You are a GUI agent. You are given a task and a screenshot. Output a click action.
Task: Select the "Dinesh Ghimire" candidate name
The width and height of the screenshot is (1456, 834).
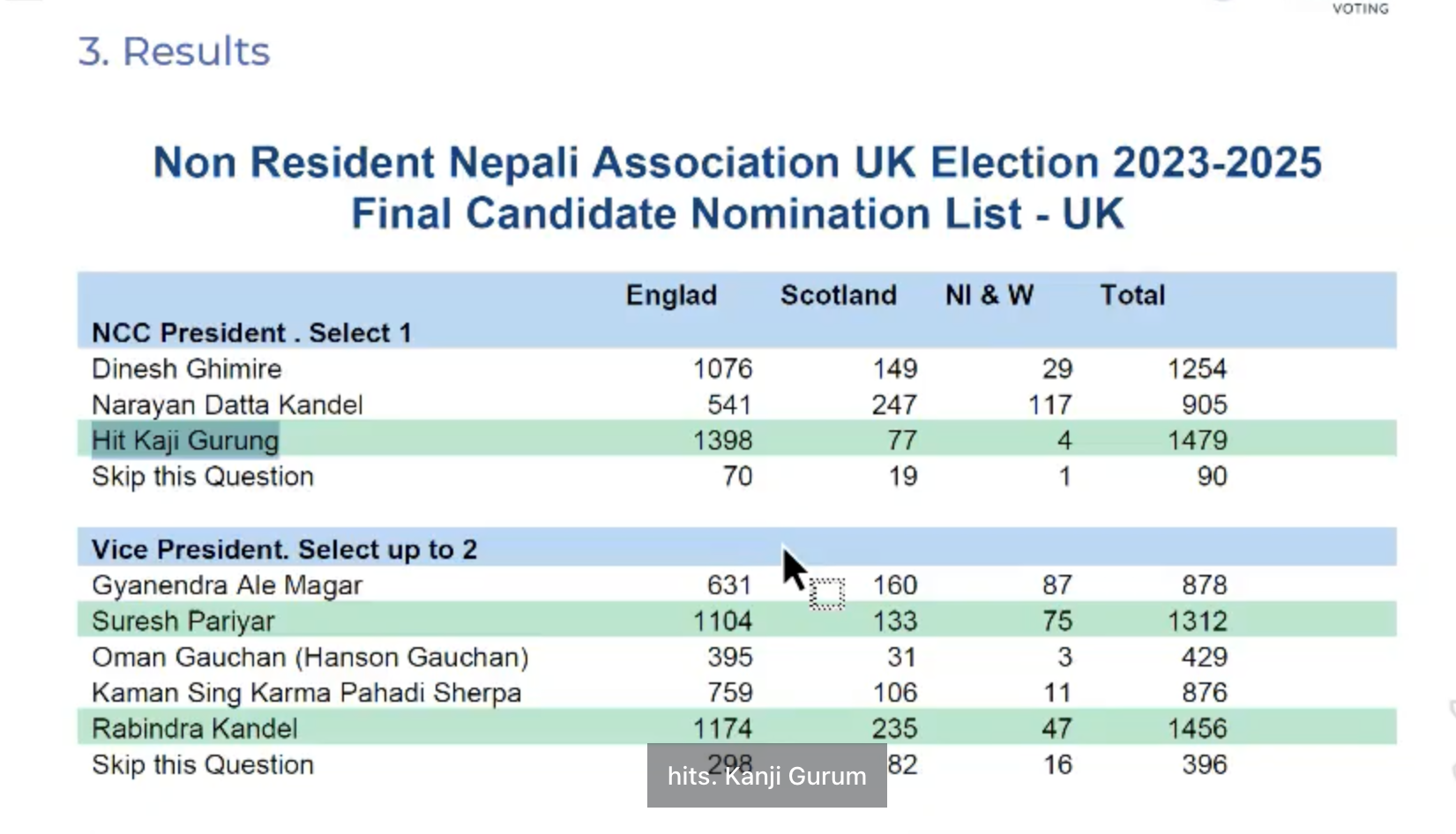point(187,369)
